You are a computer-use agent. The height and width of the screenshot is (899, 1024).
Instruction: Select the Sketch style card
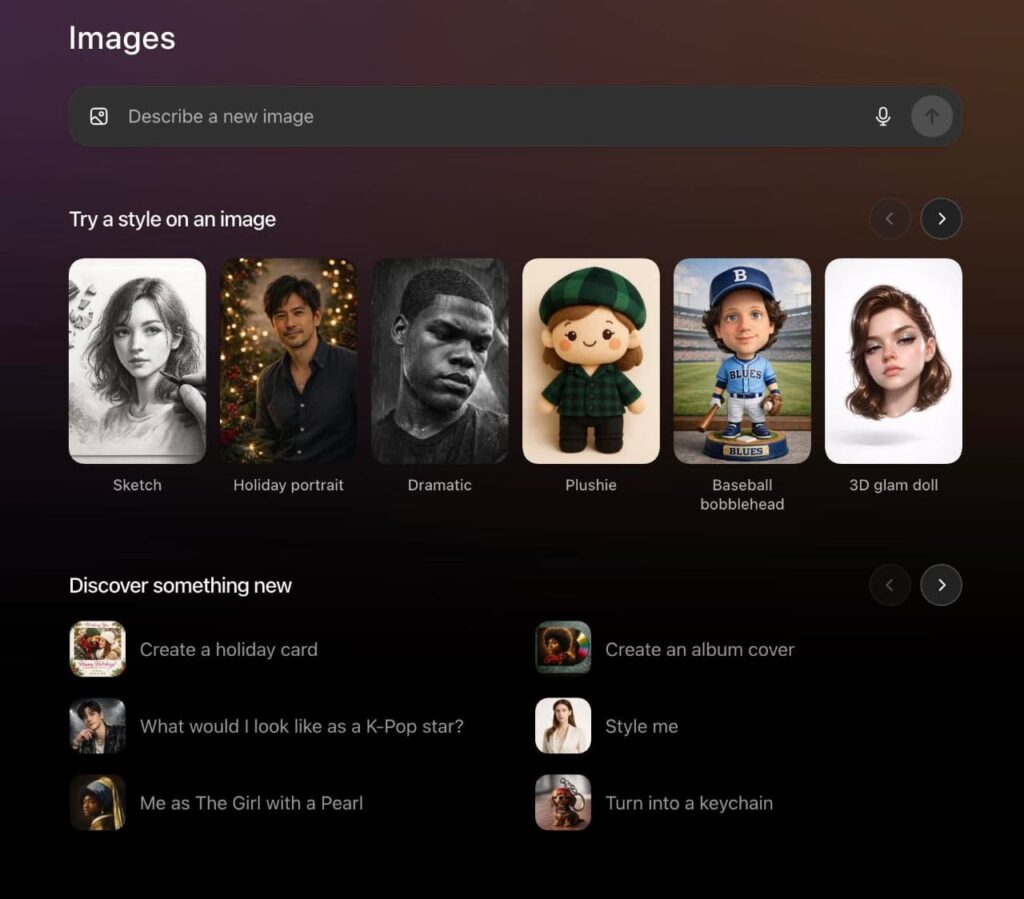tap(137, 361)
